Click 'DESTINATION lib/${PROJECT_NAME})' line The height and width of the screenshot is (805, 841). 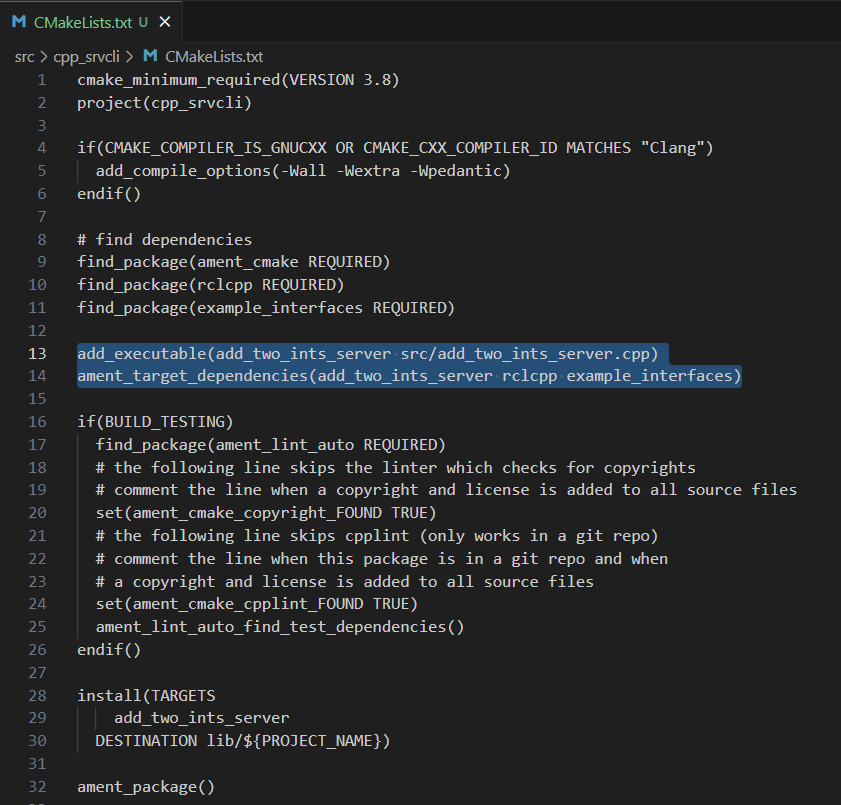click(242, 741)
